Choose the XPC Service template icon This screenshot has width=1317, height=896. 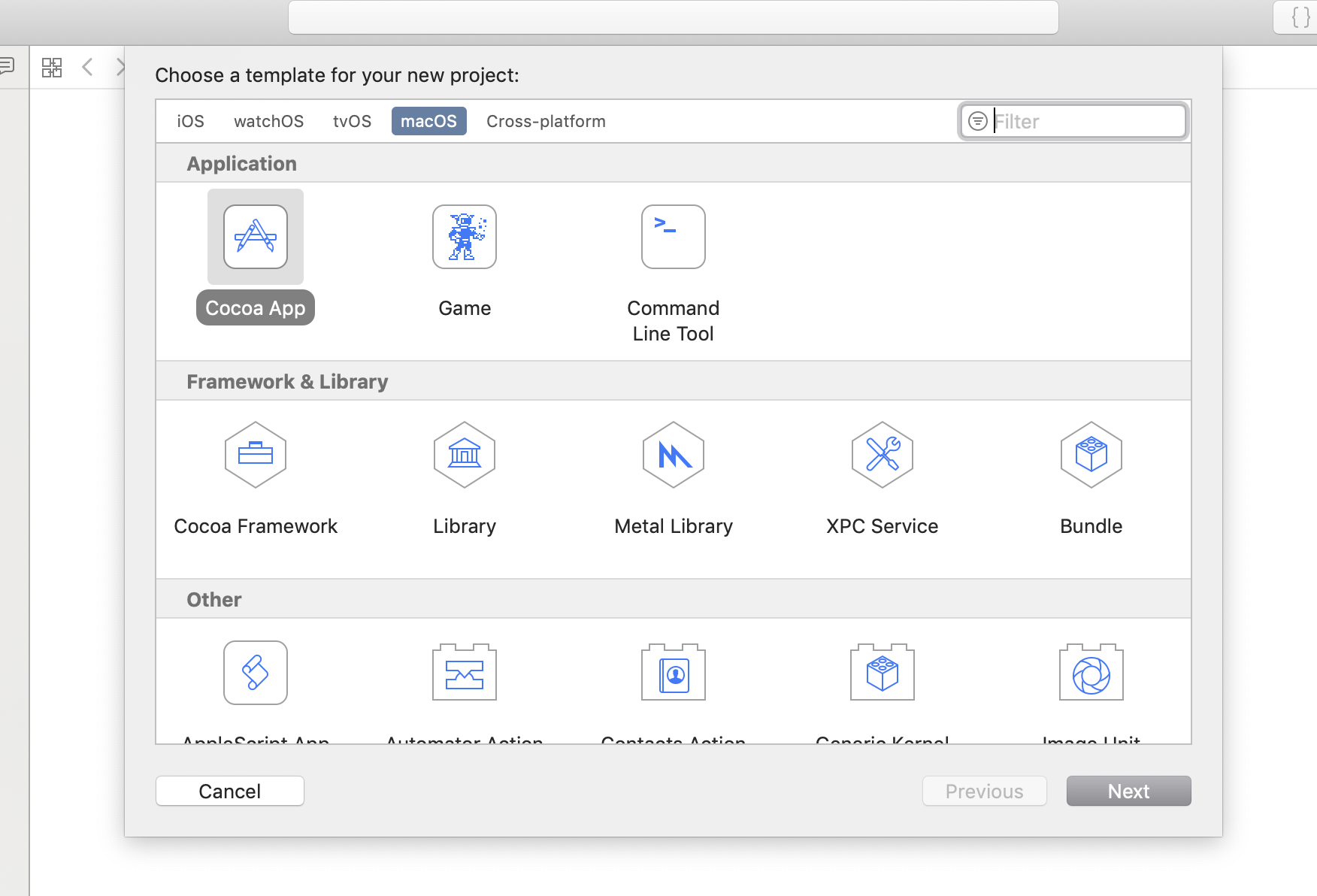coord(883,455)
